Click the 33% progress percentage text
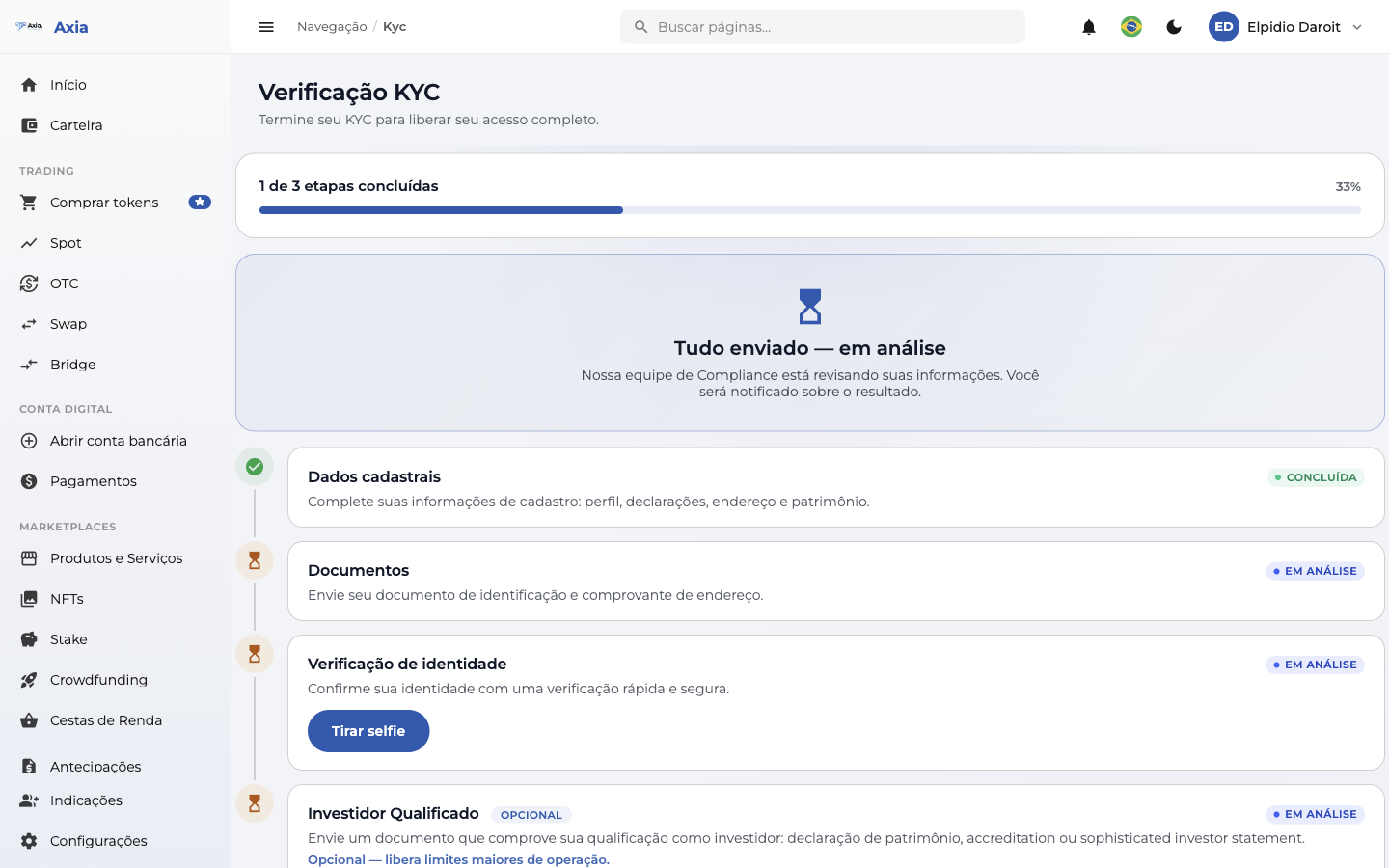The image size is (1389, 868). 1348,187
